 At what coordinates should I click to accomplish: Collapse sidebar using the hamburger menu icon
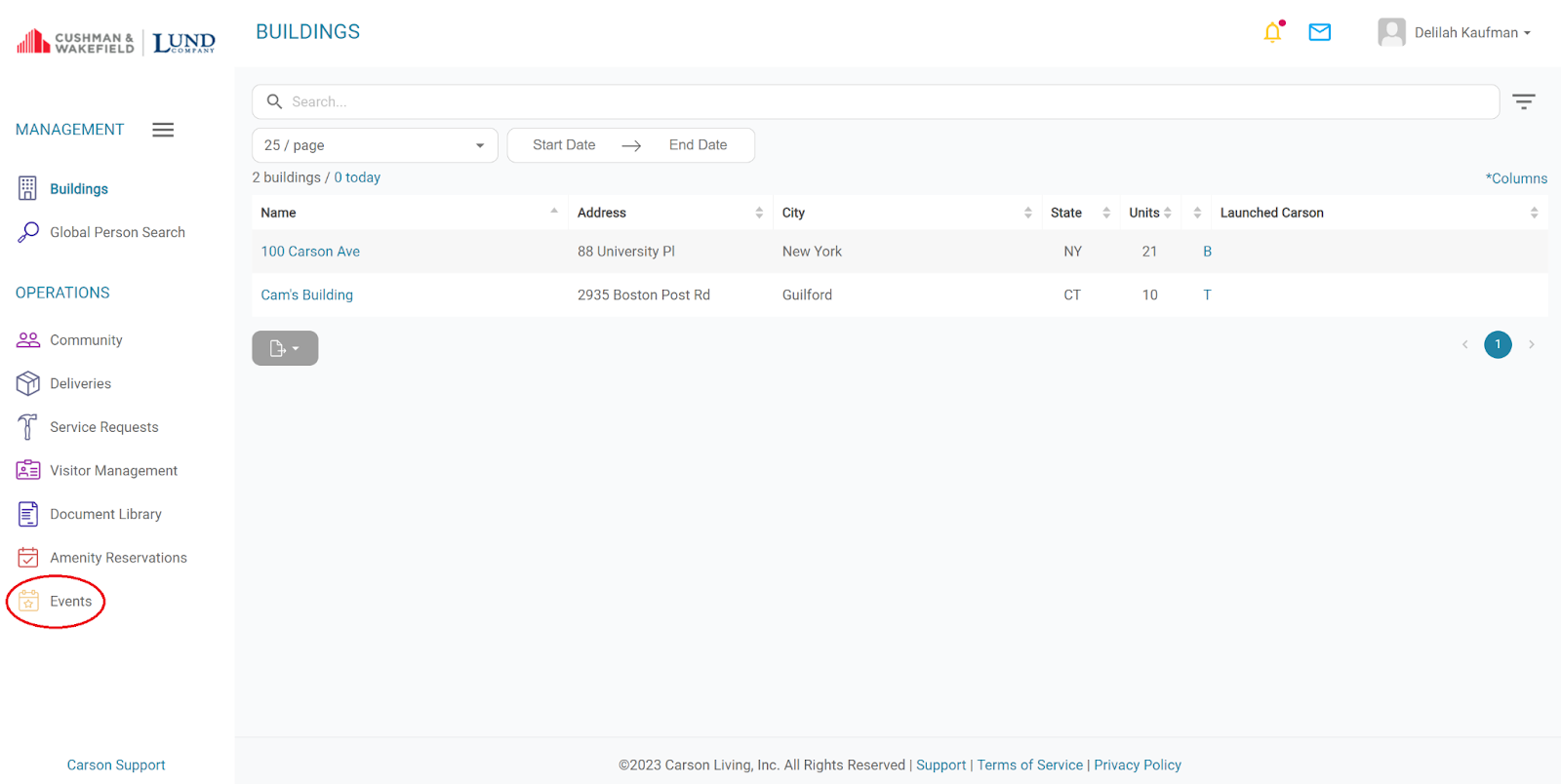(163, 130)
